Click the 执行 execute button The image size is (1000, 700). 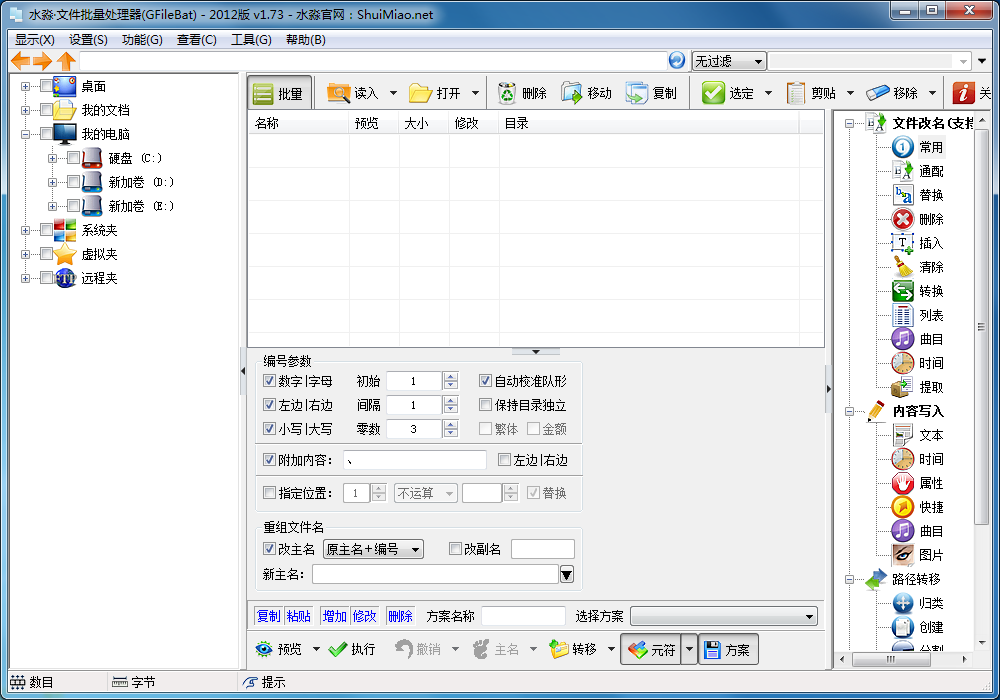pyautogui.click(x=351, y=649)
